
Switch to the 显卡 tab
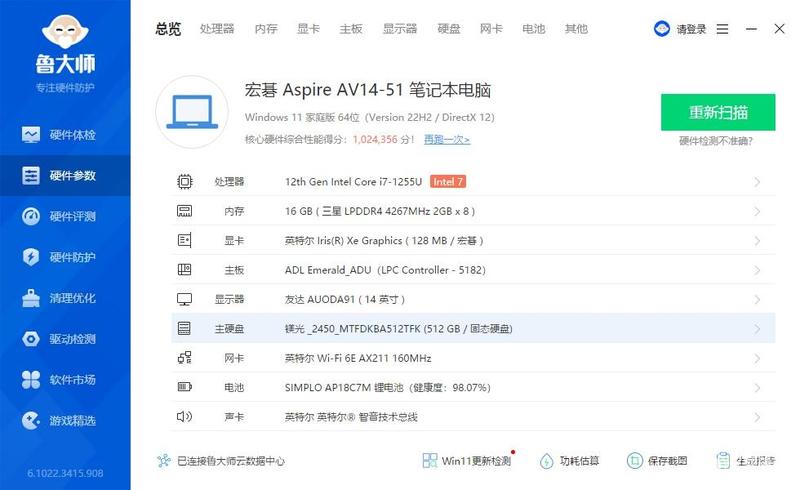click(x=309, y=29)
